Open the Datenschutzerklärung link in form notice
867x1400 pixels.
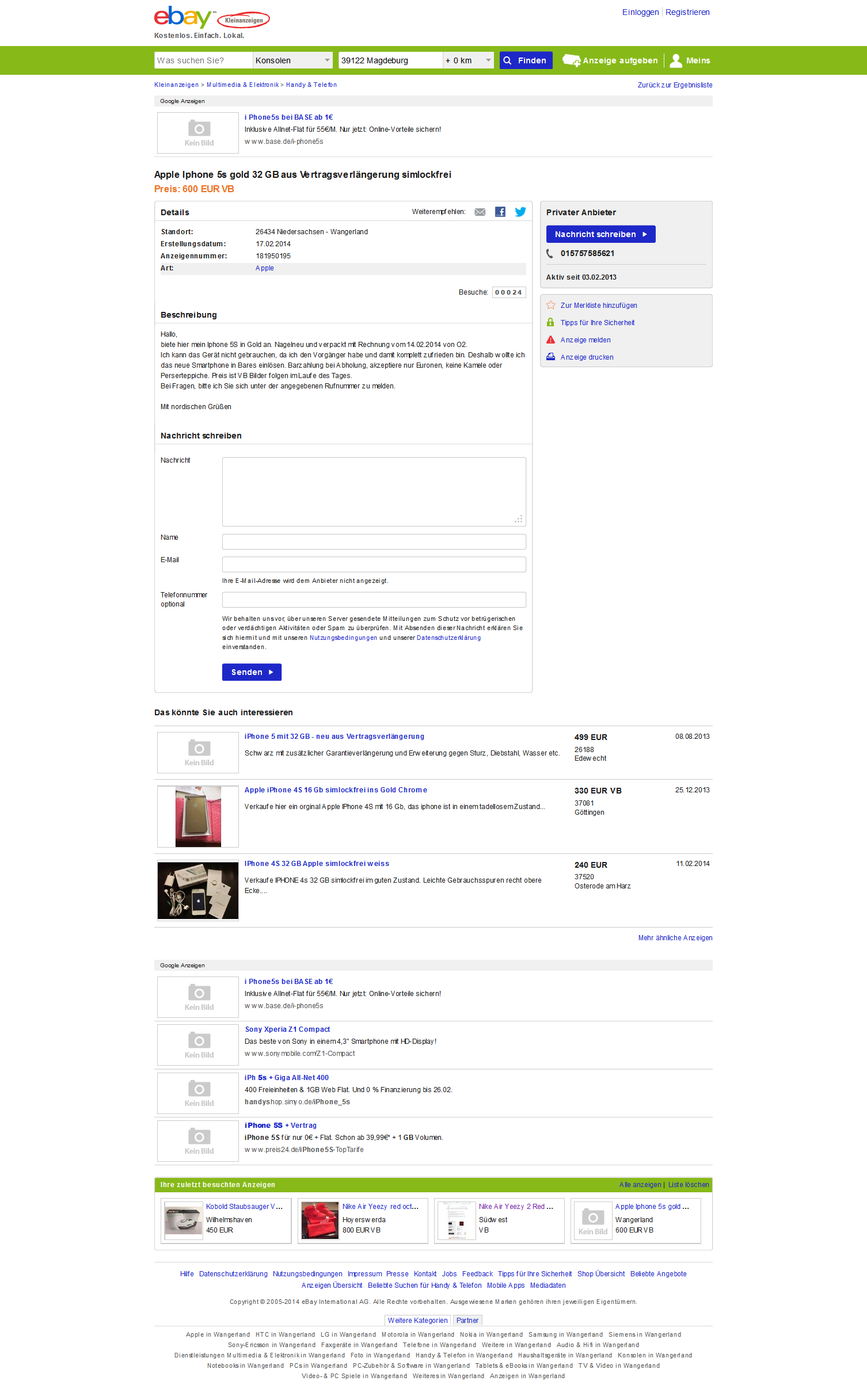[x=448, y=638]
